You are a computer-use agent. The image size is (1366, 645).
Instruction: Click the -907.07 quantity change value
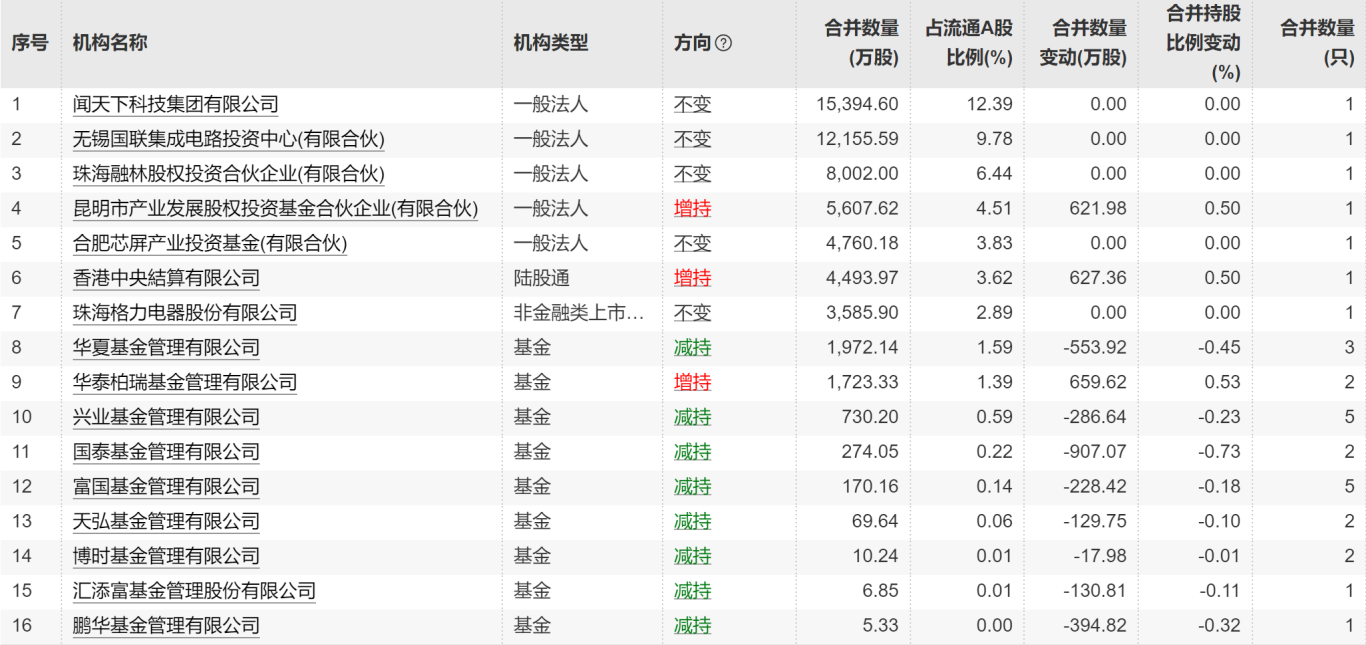[x=1095, y=452]
